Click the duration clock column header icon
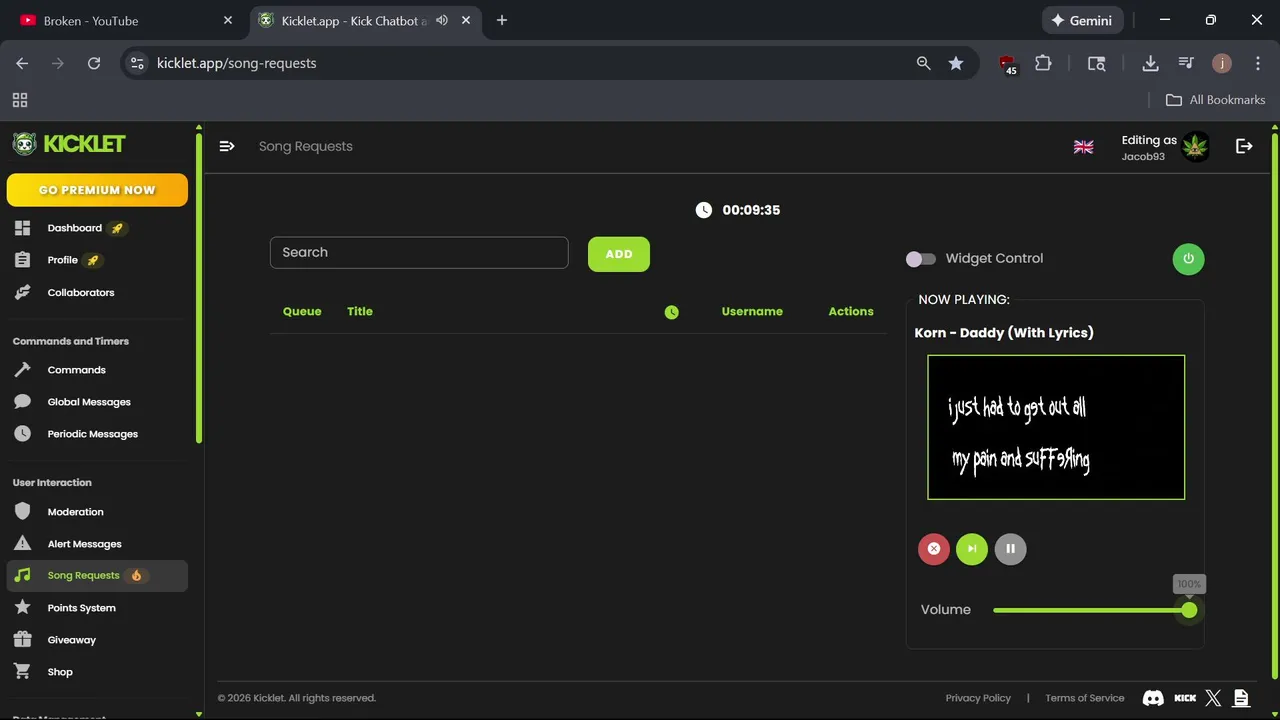This screenshot has width=1280, height=720. 672,312
